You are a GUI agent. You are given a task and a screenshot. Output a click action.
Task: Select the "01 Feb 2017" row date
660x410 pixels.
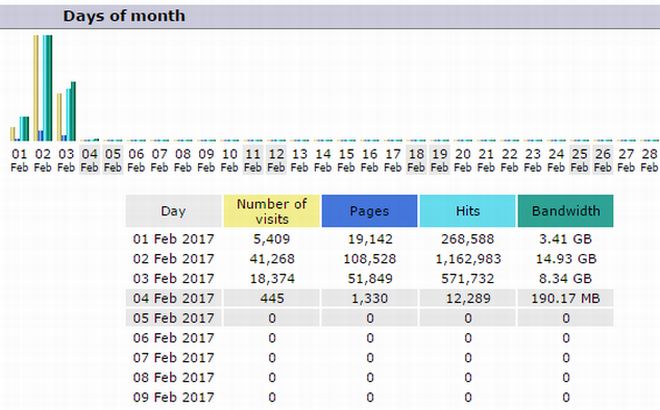click(173, 240)
